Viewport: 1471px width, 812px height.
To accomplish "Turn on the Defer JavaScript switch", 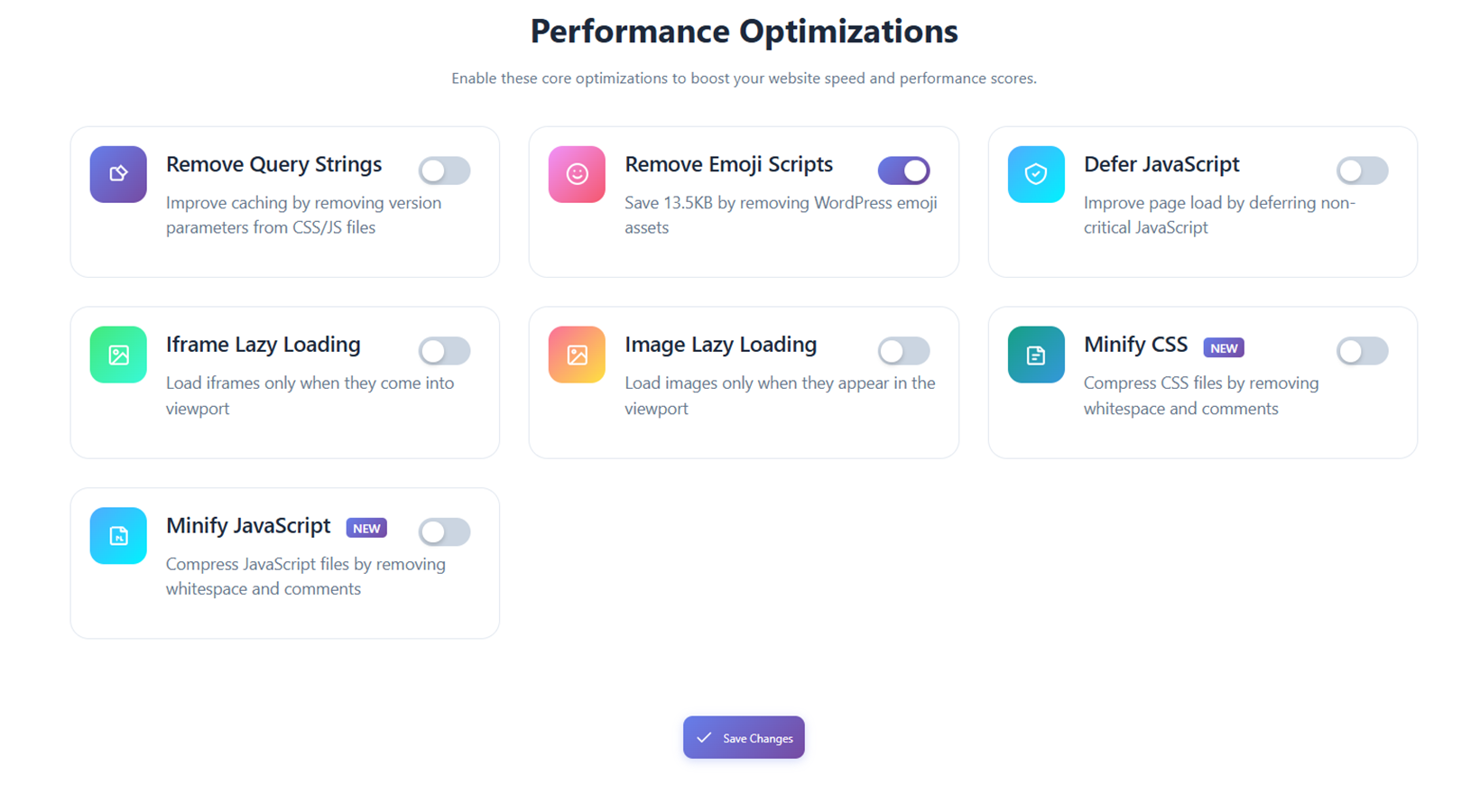I will 1362,171.
